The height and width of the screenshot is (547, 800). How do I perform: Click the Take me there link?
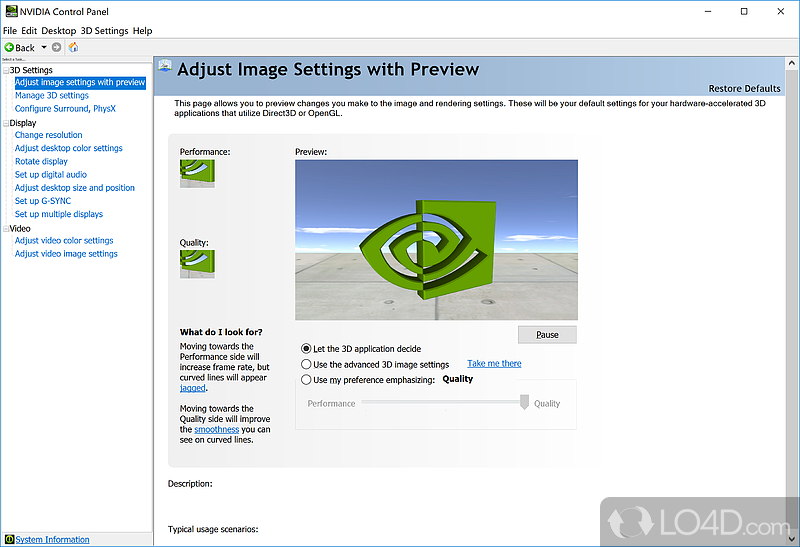point(494,363)
